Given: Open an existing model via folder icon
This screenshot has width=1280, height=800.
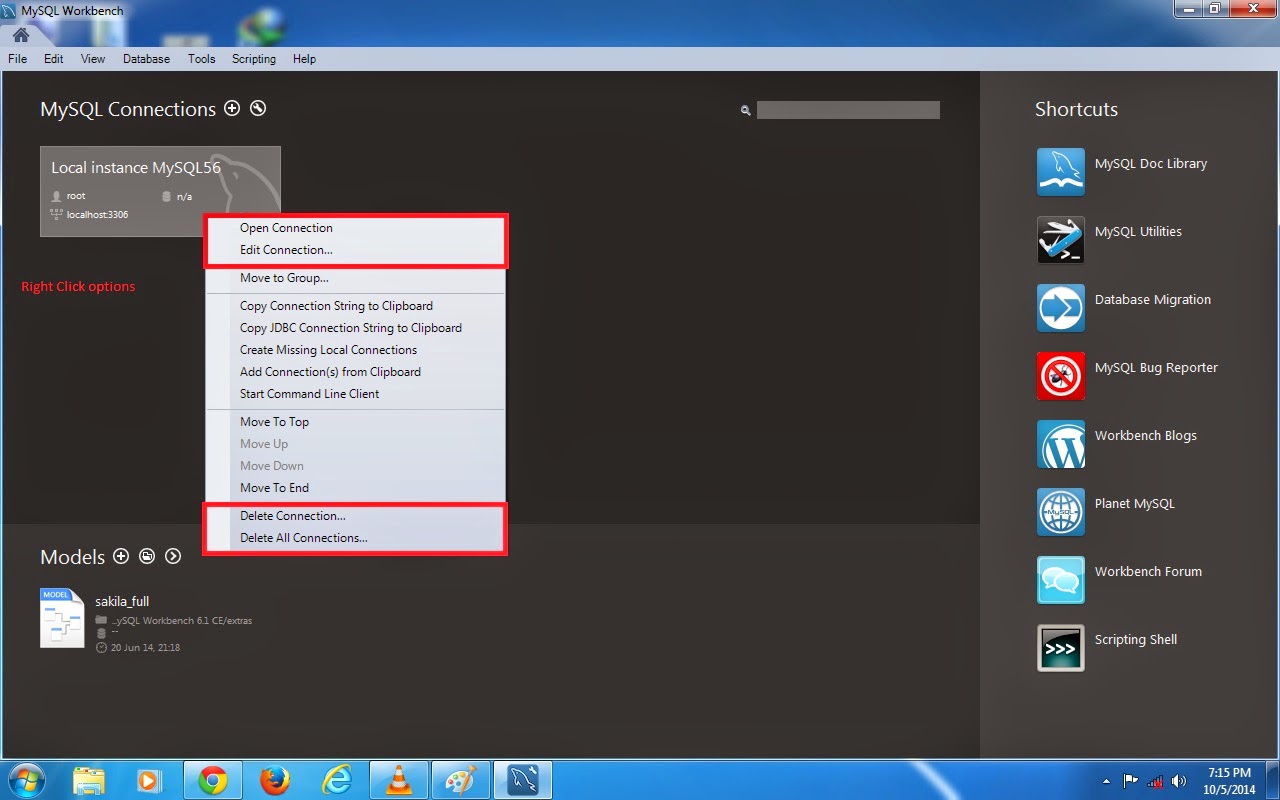Looking at the screenshot, I should (x=146, y=556).
